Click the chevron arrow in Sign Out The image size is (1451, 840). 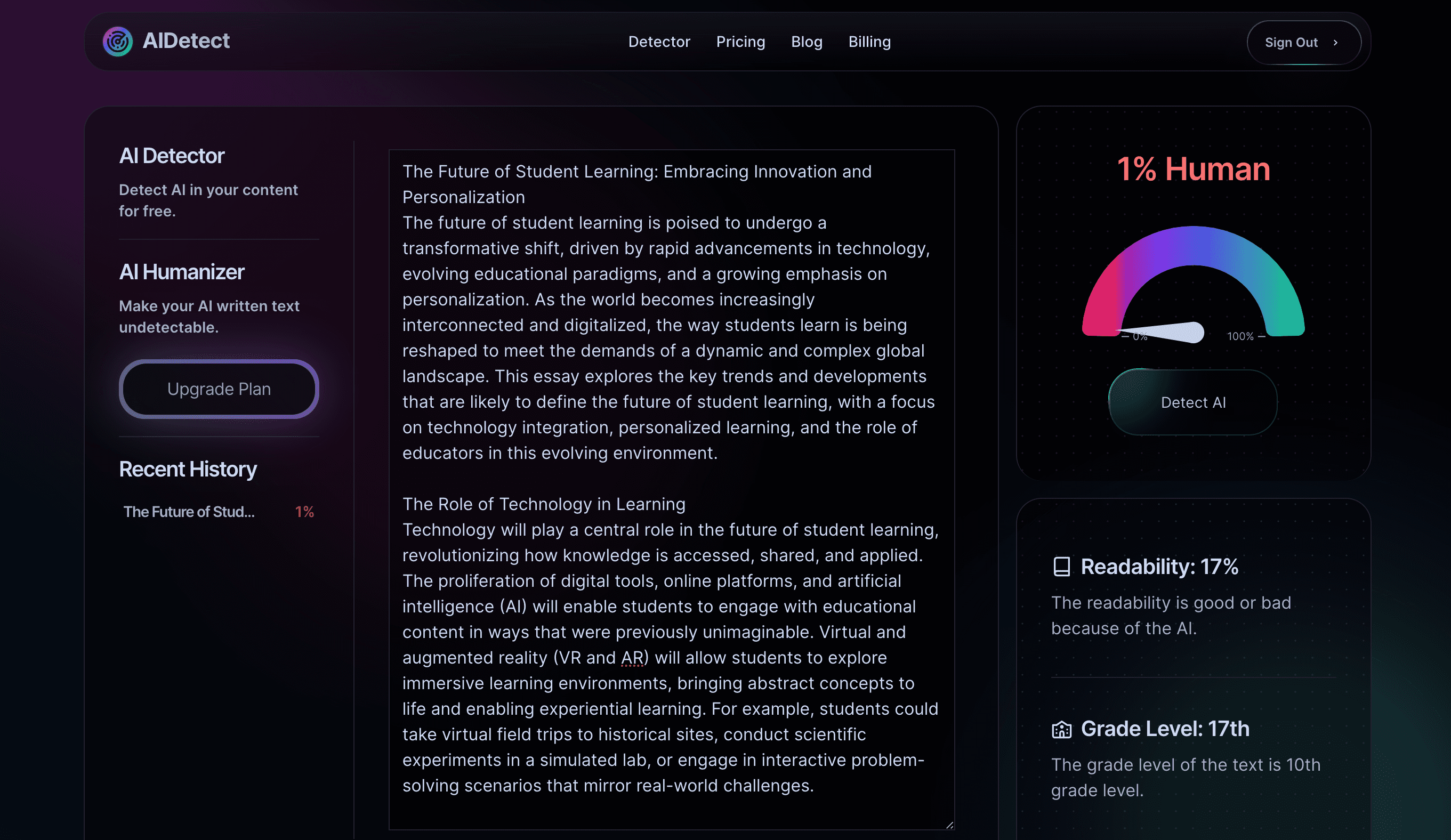1335,43
